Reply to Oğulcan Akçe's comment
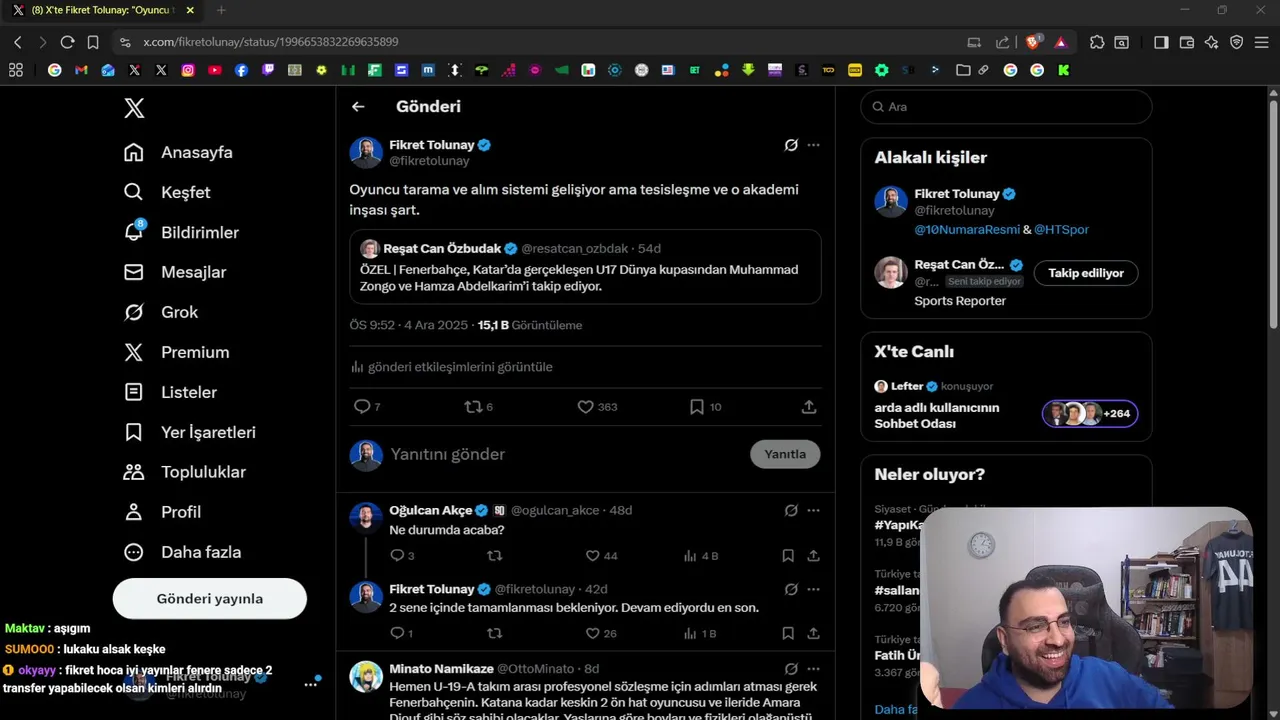Image resolution: width=1280 pixels, height=720 pixels. point(396,556)
